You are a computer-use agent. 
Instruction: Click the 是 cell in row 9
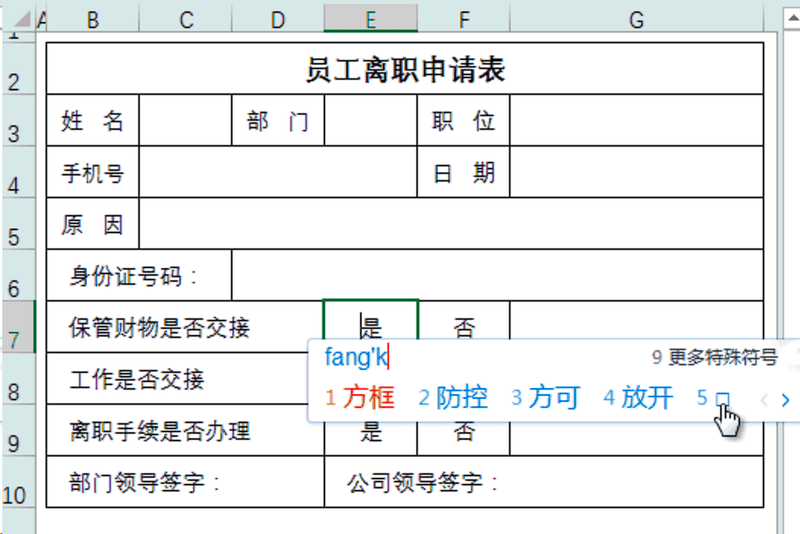[371, 439]
